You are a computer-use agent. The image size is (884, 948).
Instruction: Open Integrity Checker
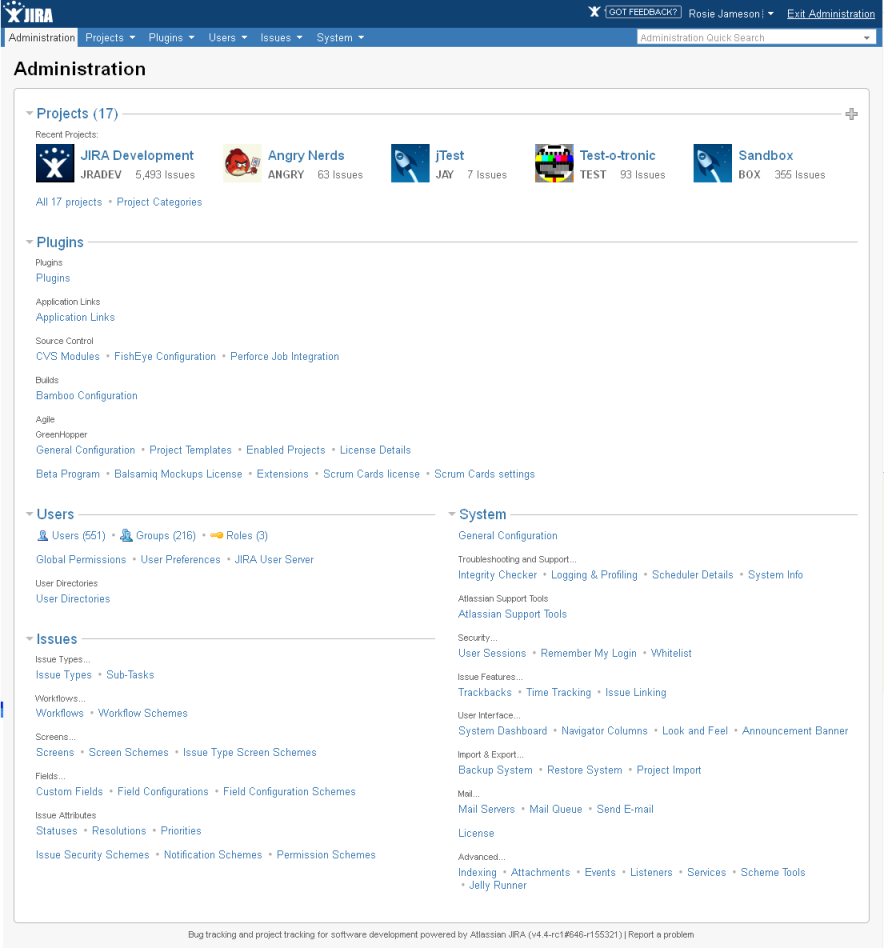point(497,574)
